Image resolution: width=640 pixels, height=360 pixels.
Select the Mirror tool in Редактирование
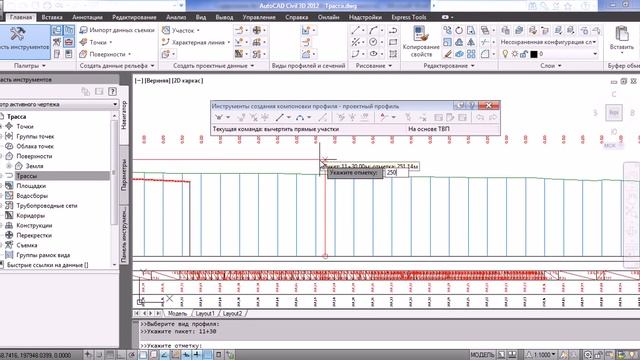pyautogui.click(x=471, y=42)
